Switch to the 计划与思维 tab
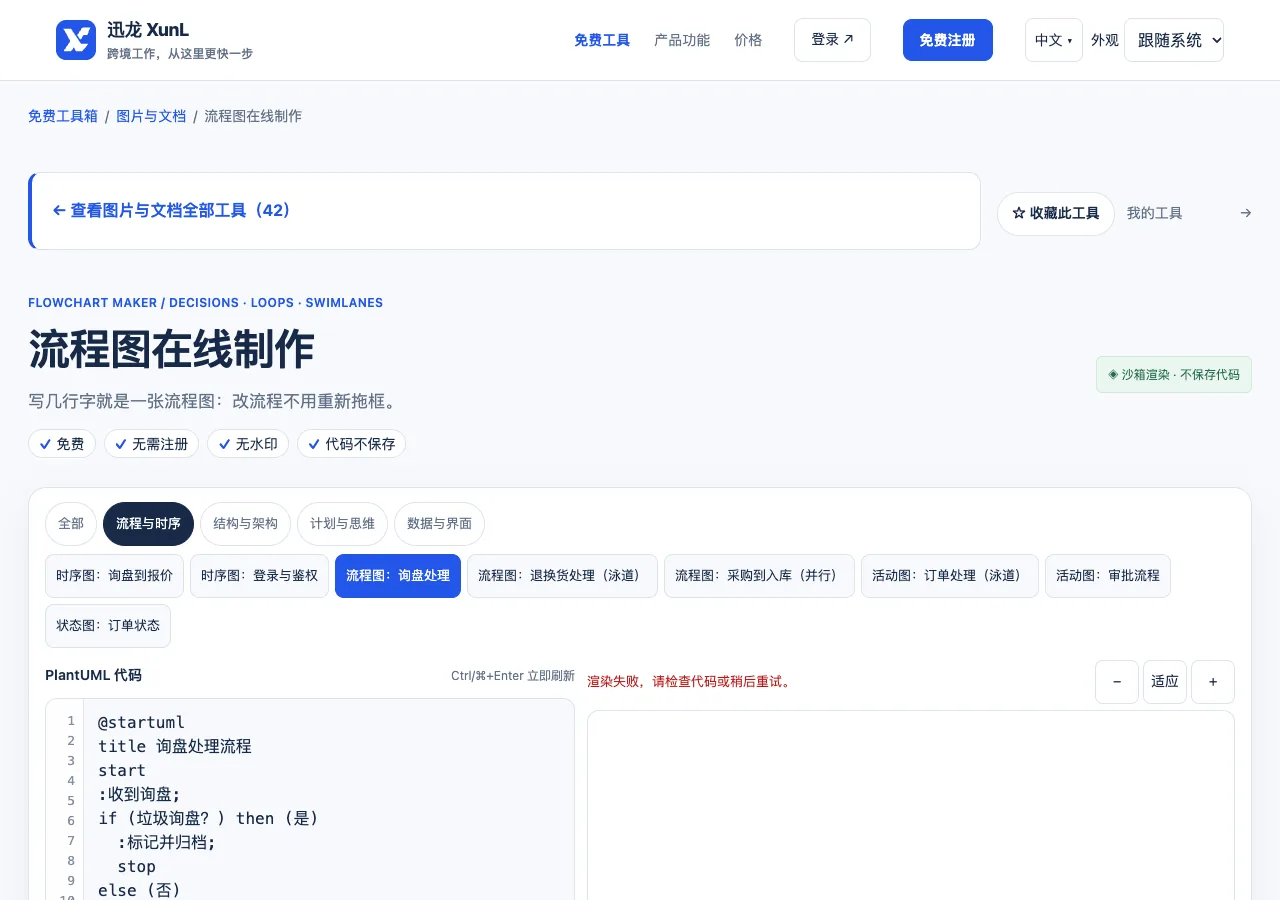Image resolution: width=1280 pixels, height=900 pixels. click(342, 524)
